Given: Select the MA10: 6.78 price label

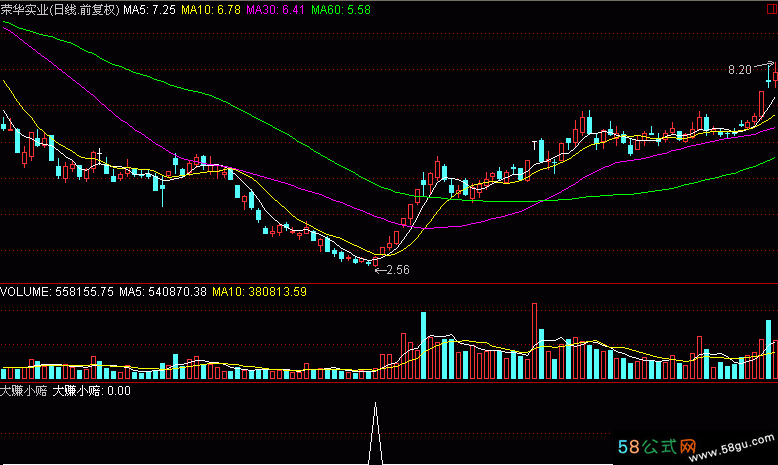Looking at the screenshot, I should pos(211,9).
